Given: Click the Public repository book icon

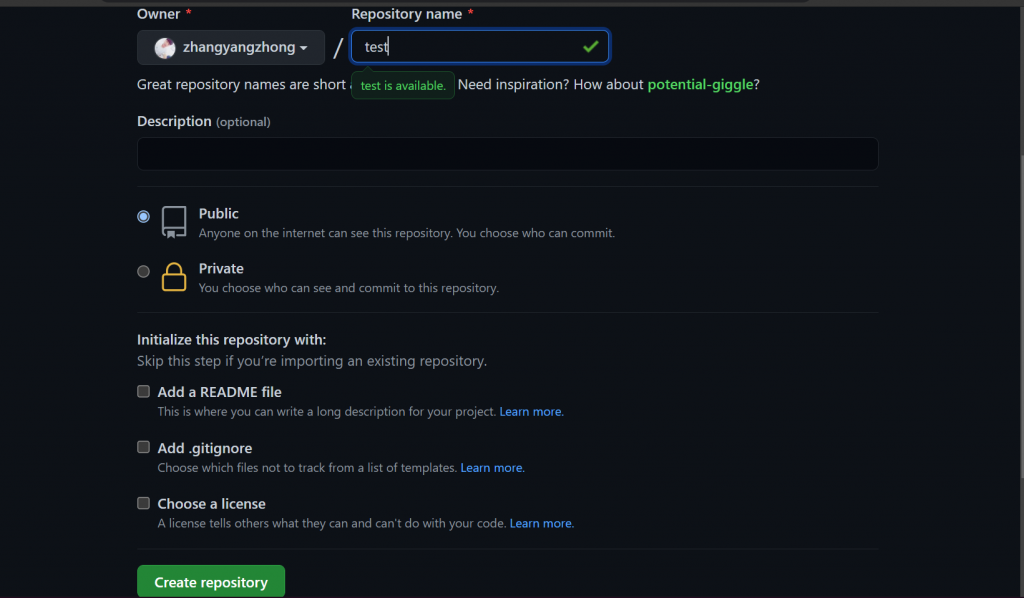Looking at the screenshot, I should coord(174,223).
